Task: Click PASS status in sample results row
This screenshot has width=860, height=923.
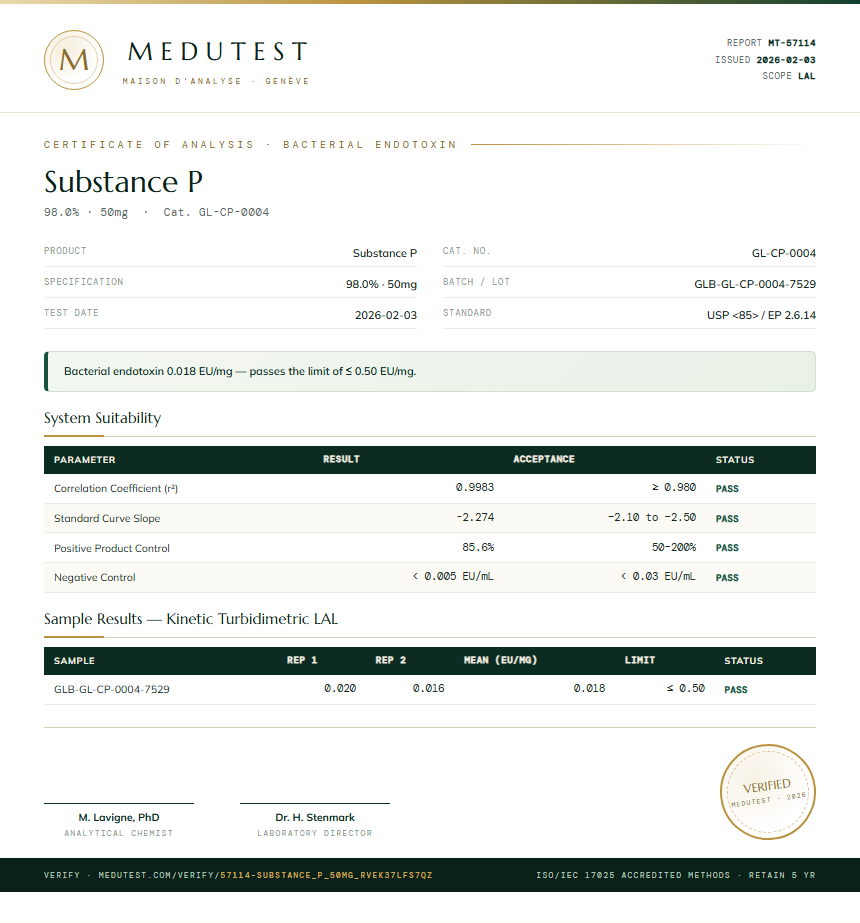Action: coord(736,690)
